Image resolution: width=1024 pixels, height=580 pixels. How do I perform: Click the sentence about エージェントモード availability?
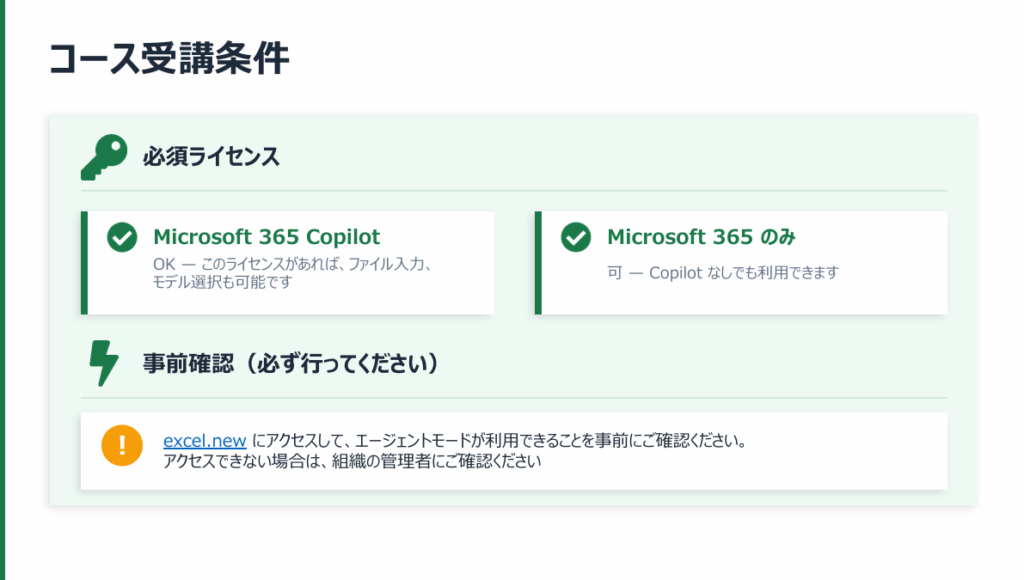(500, 440)
